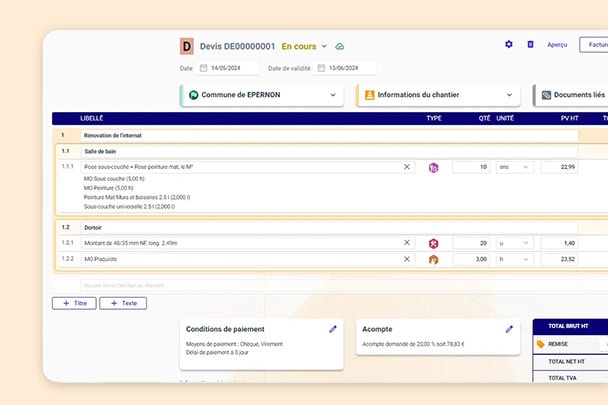This screenshot has height=405, width=608.
Task: Click the trash delete icon
Action: click(x=530, y=44)
